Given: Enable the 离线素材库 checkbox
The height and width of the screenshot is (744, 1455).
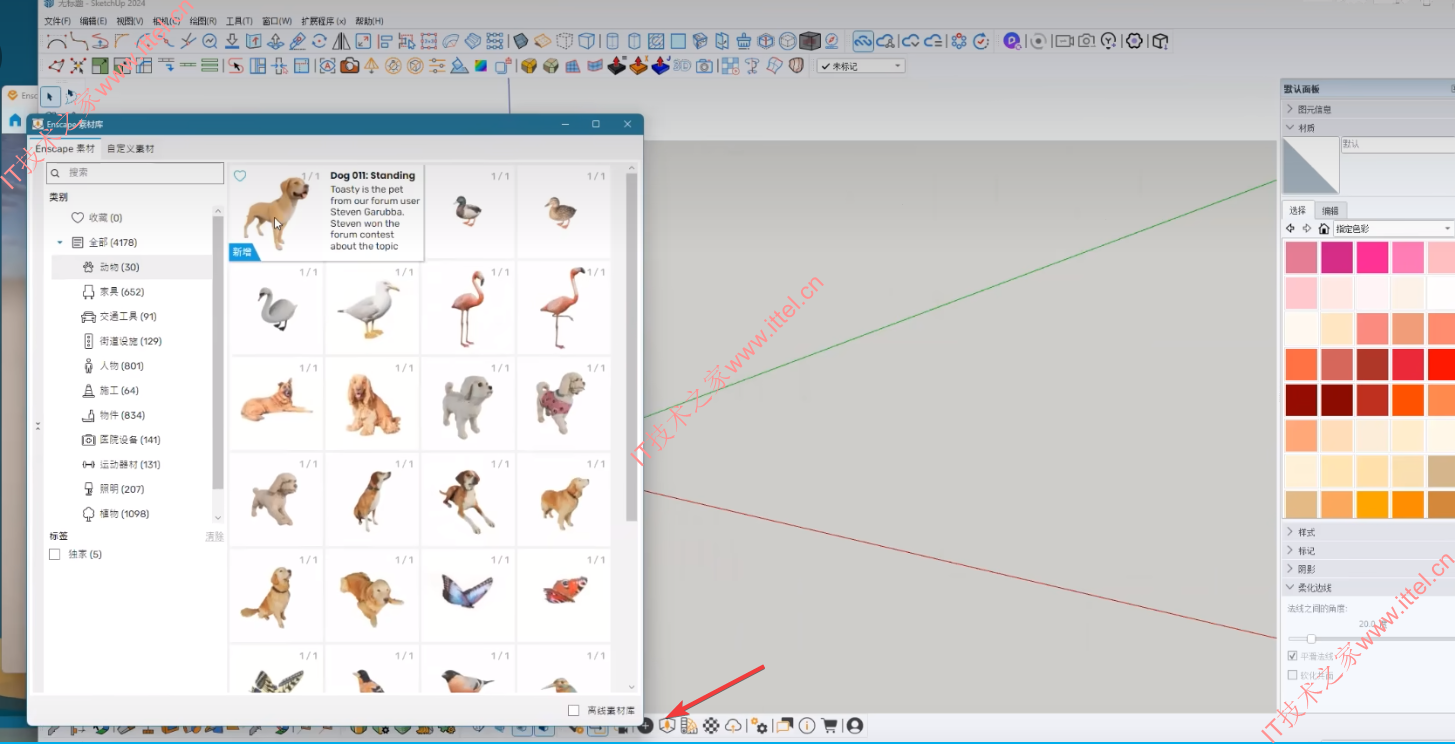Looking at the screenshot, I should pos(574,711).
